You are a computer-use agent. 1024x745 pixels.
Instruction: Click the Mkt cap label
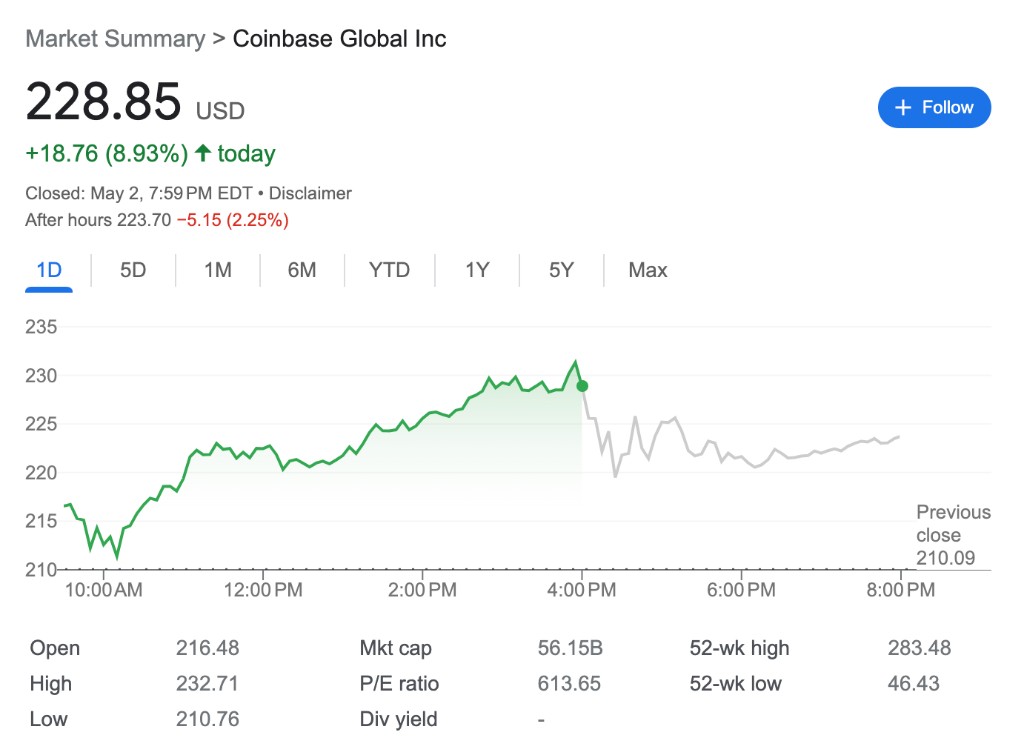point(395,648)
